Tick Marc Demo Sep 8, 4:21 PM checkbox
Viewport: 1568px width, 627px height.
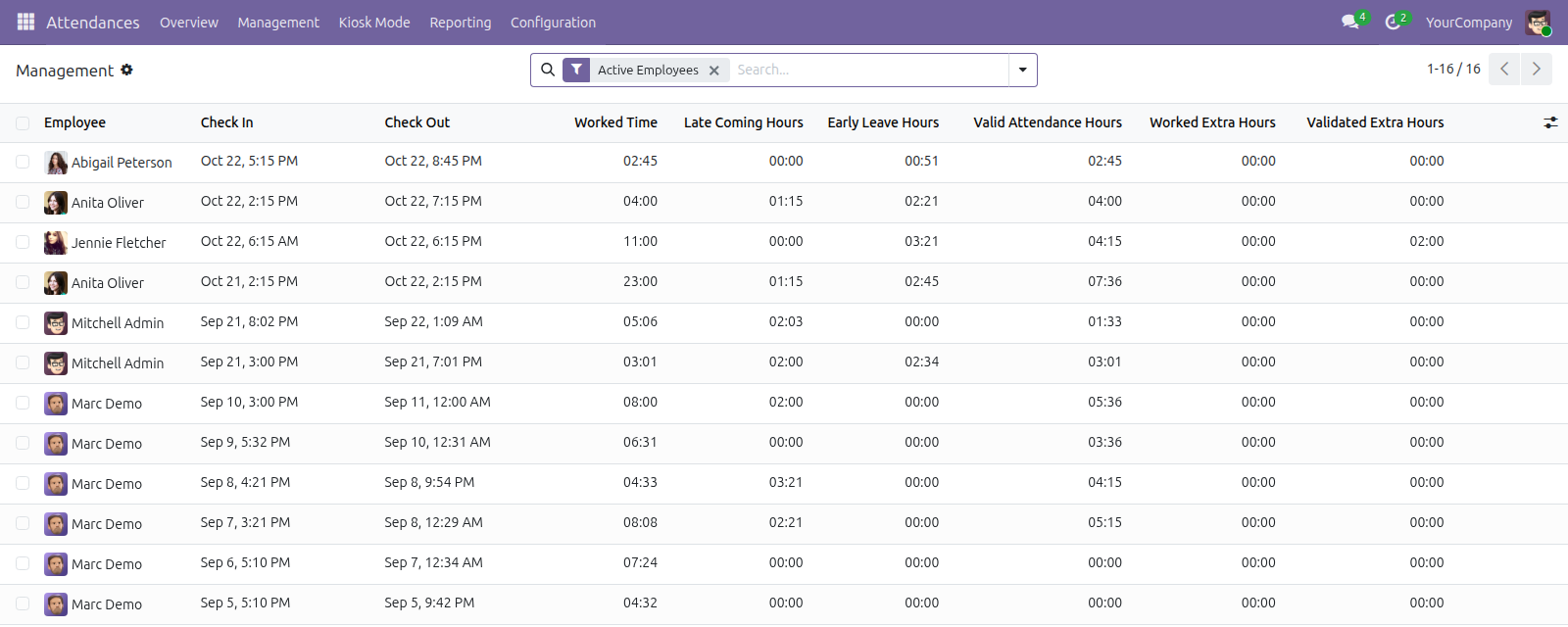(23, 483)
